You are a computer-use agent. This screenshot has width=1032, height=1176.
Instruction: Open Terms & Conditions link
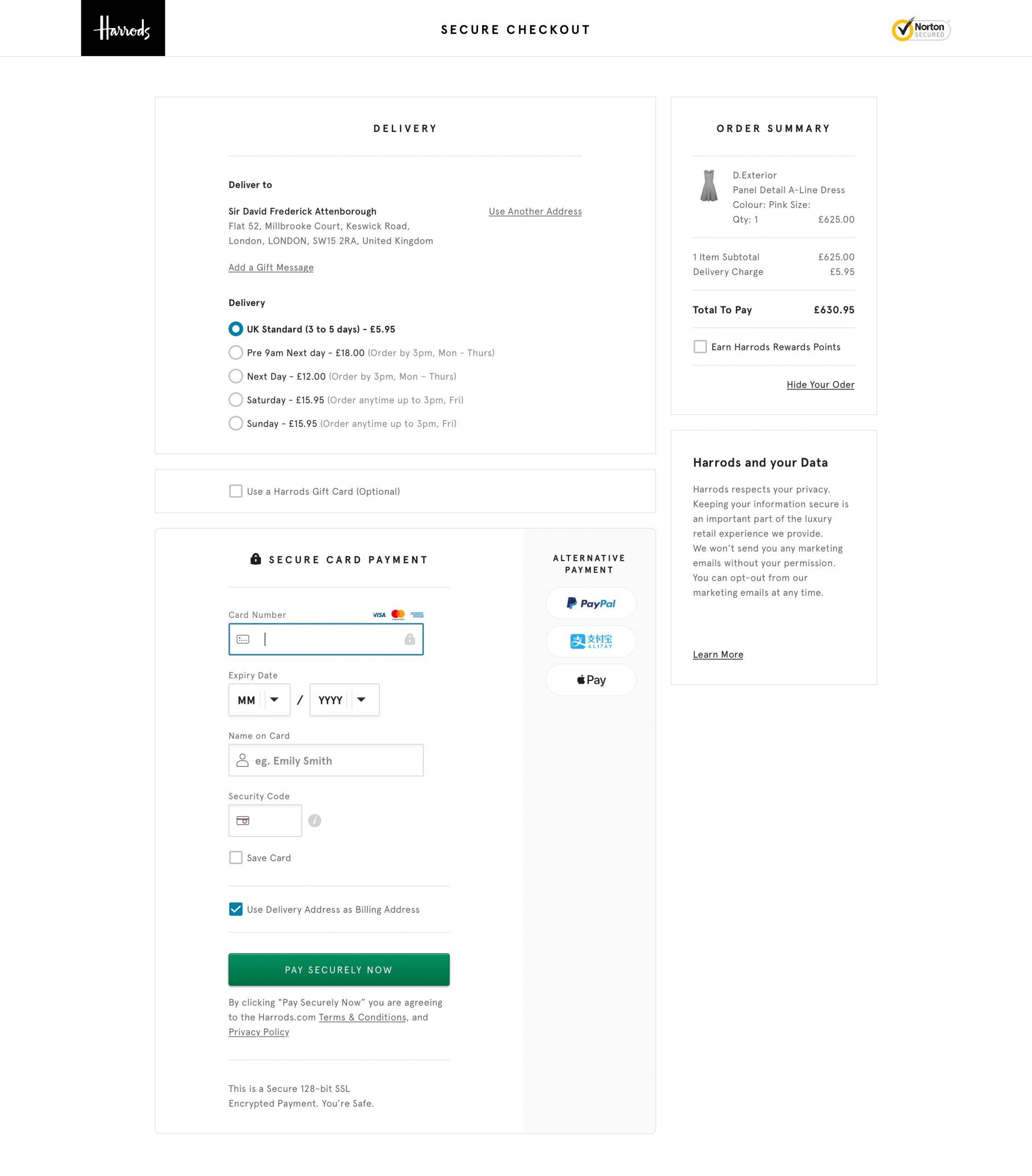click(362, 1017)
